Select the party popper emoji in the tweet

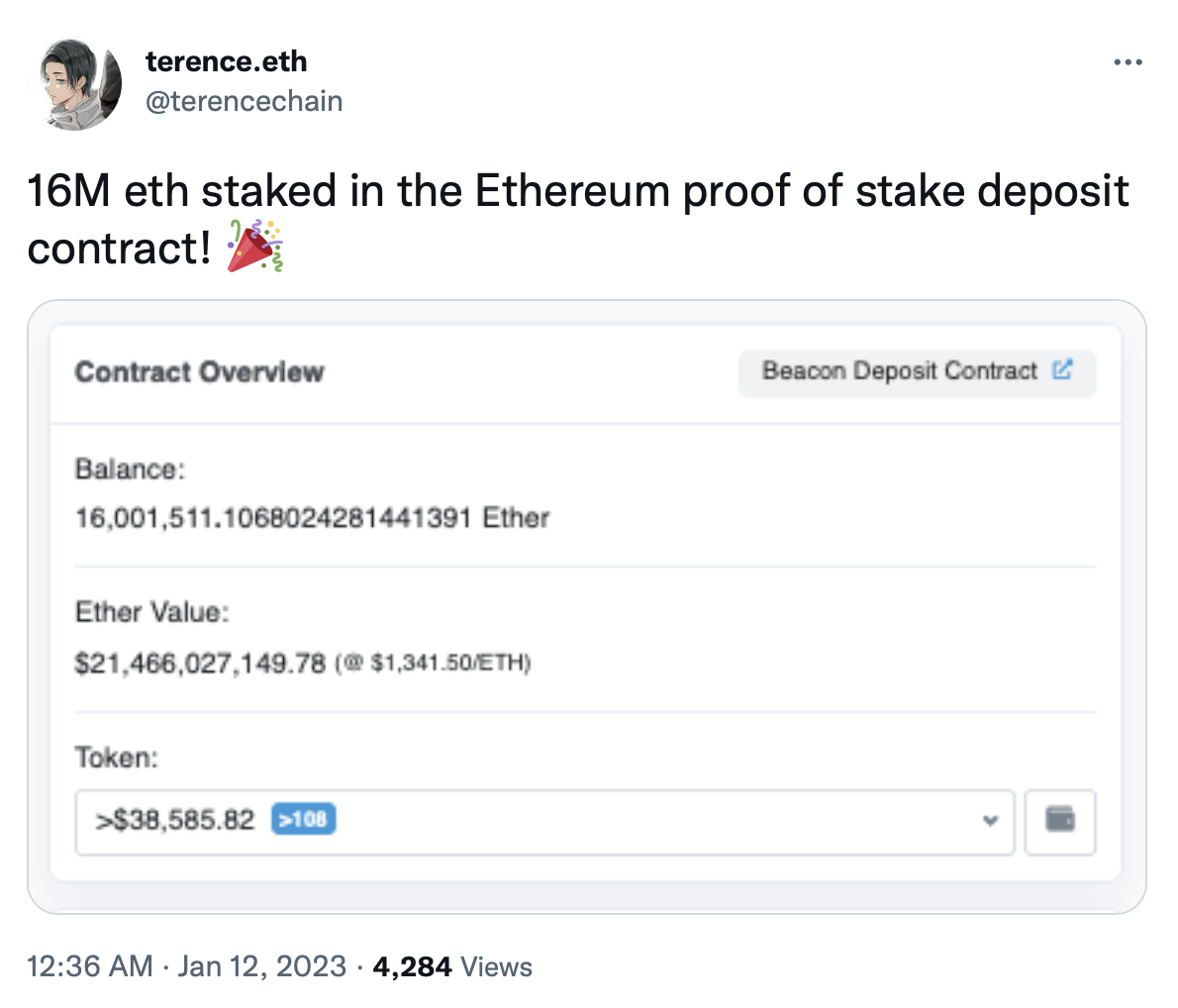point(255,246)
